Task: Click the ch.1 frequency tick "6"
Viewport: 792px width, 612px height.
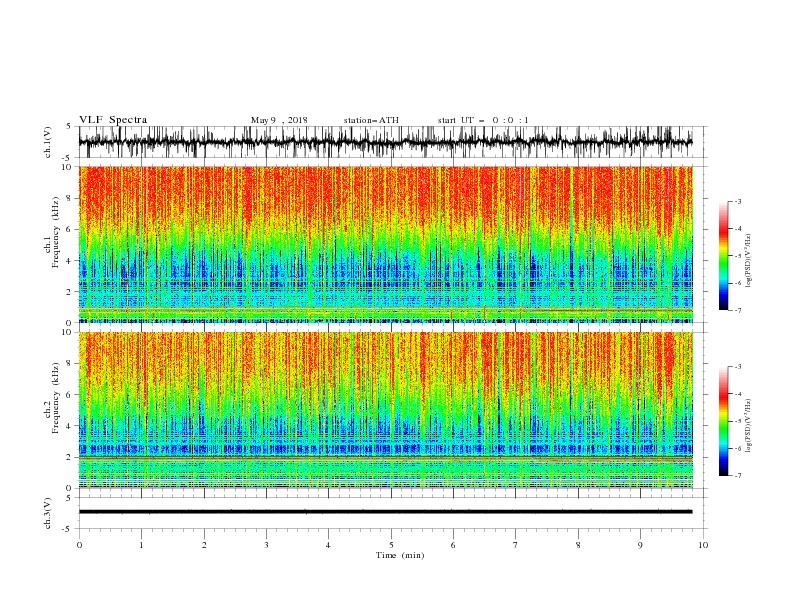Action: (x=69, y=230)
